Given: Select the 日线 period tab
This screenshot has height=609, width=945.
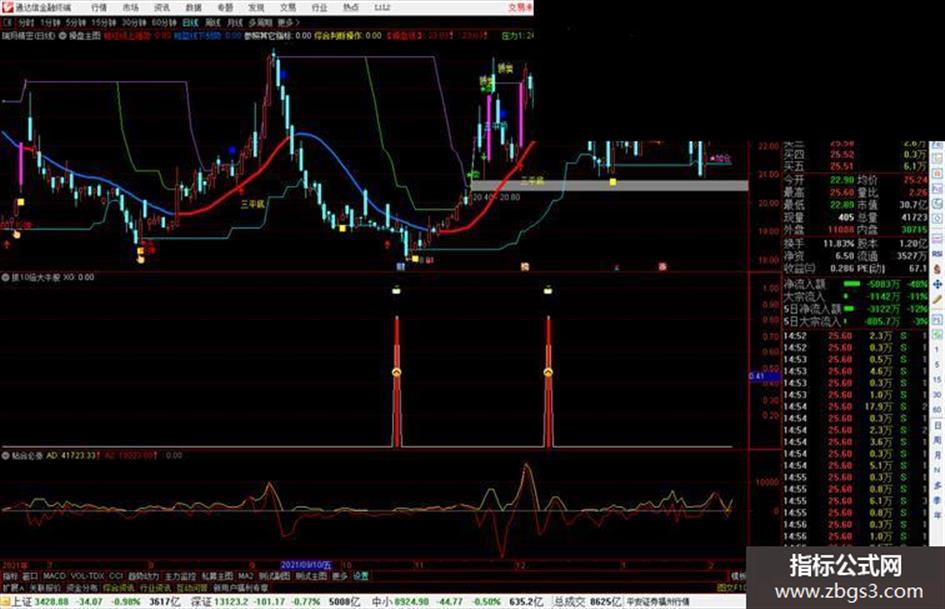Looking at the screenshot, I should pyautogui.click(x=190, y=22).
